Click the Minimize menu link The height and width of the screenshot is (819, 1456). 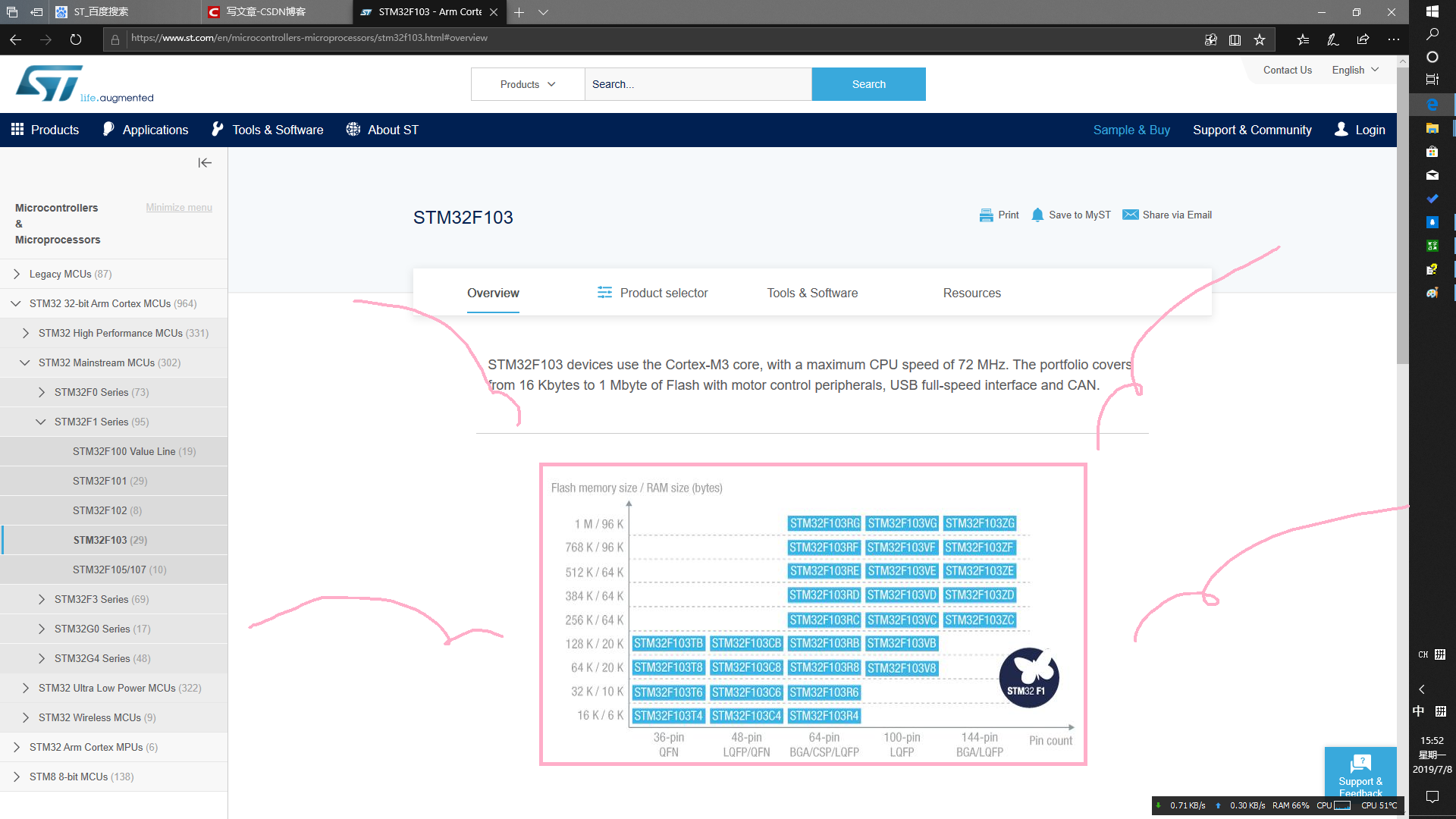coord(179,208)
